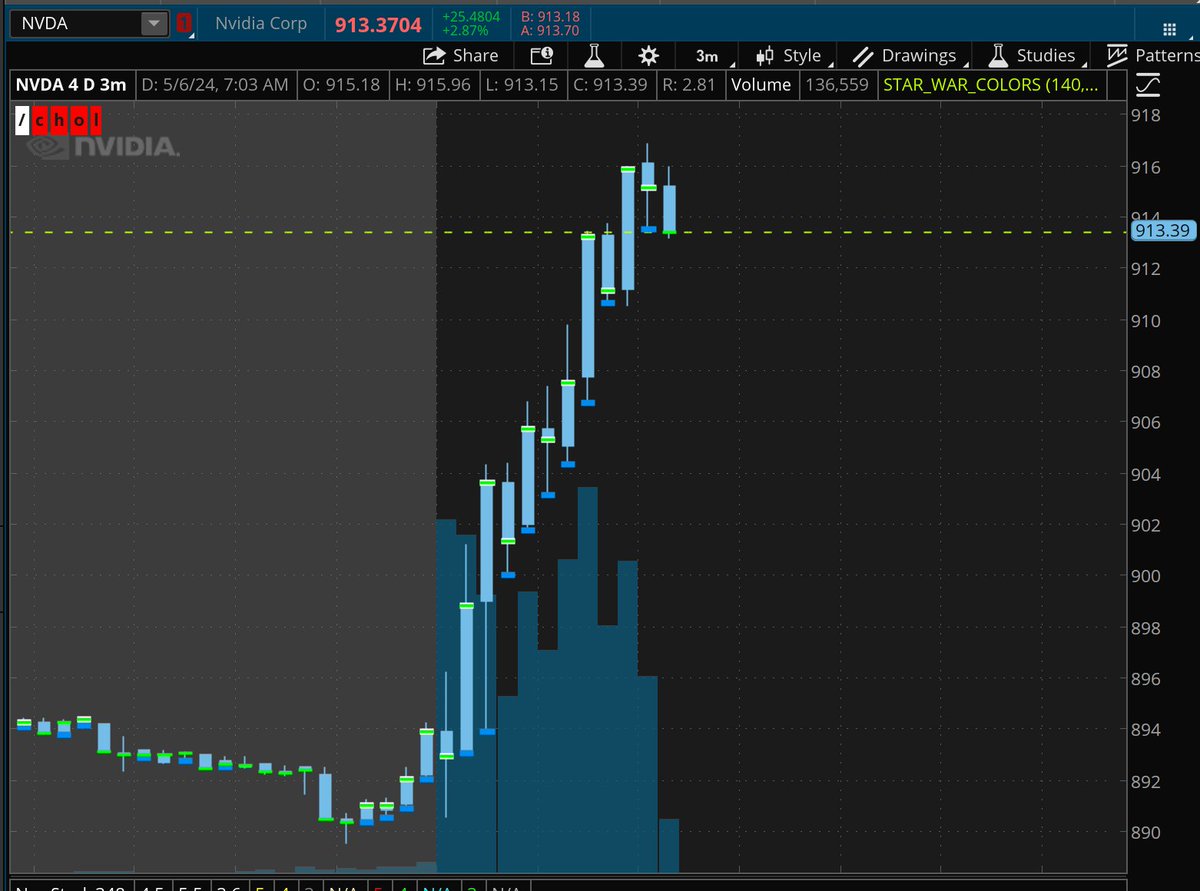
Task: Open the Style menu
Action: (802, 56)
